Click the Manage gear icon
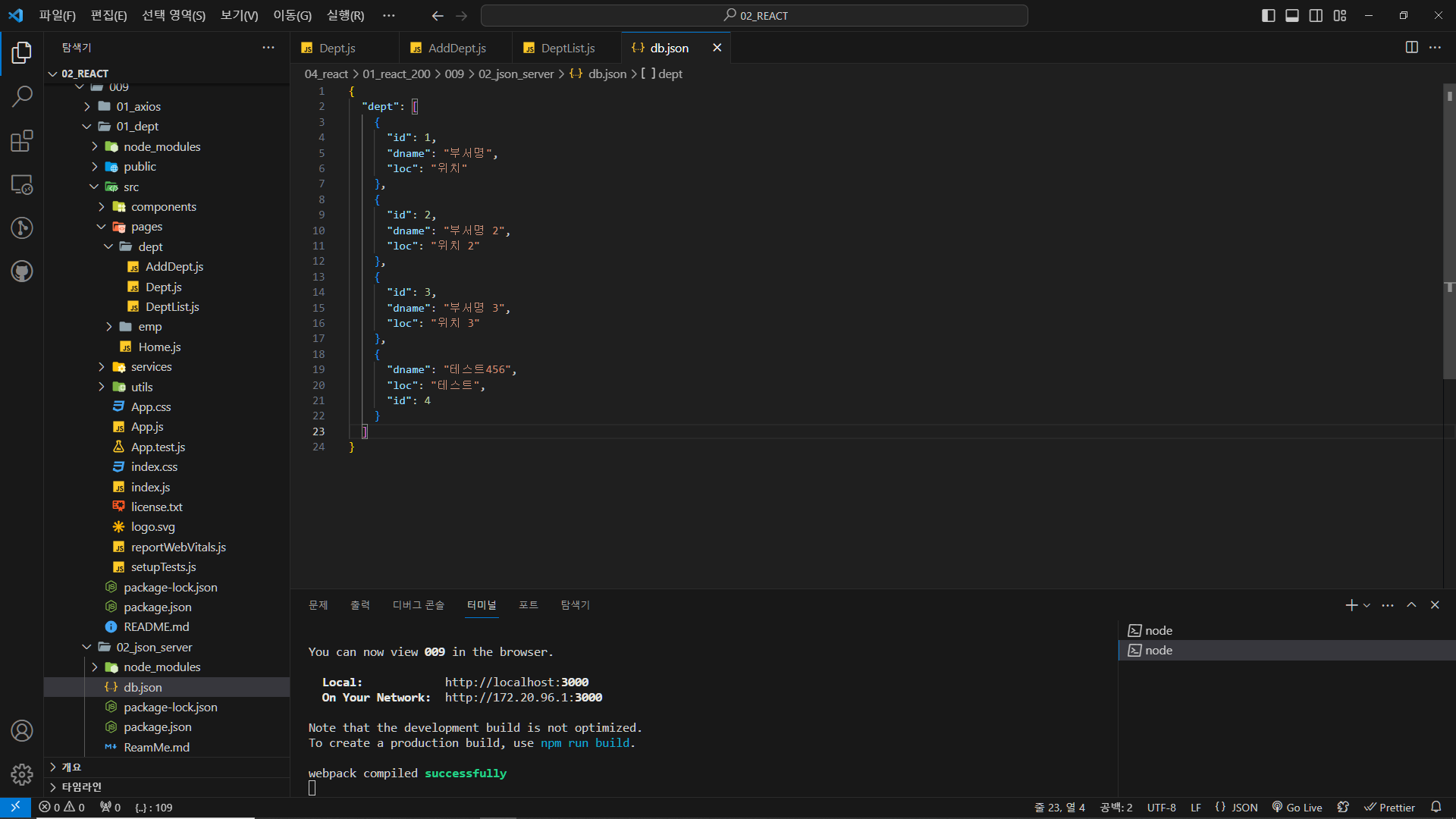Image resolution: width=1456 pixels, height=819 pixels. coord(22,774)
